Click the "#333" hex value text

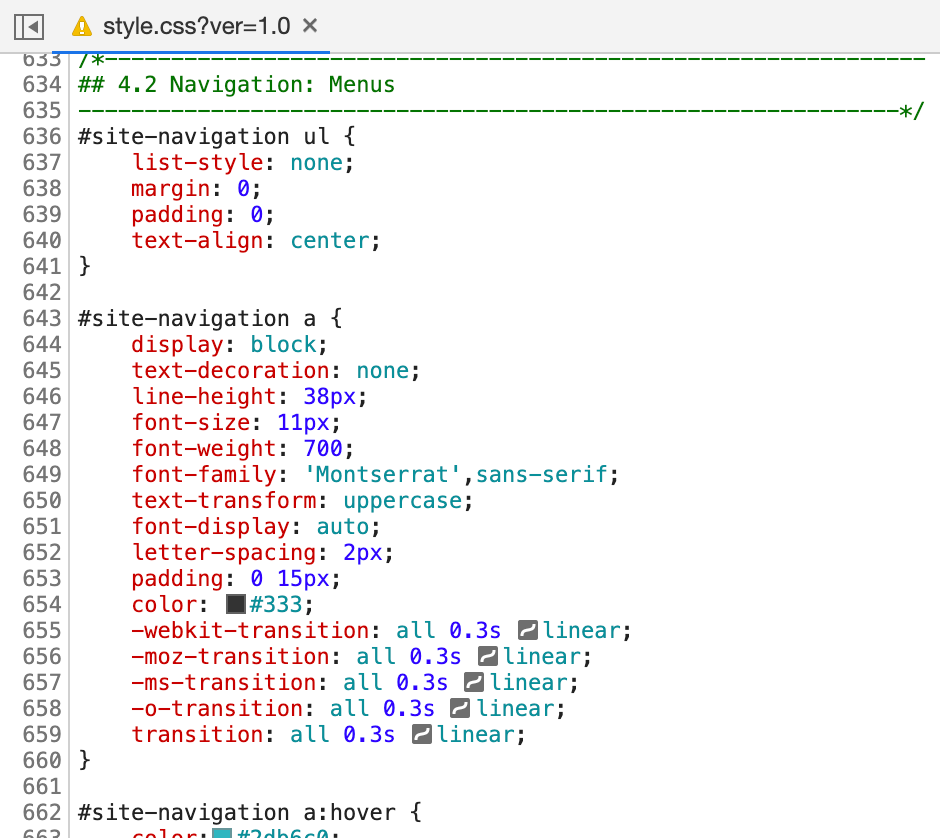(276, 604)
